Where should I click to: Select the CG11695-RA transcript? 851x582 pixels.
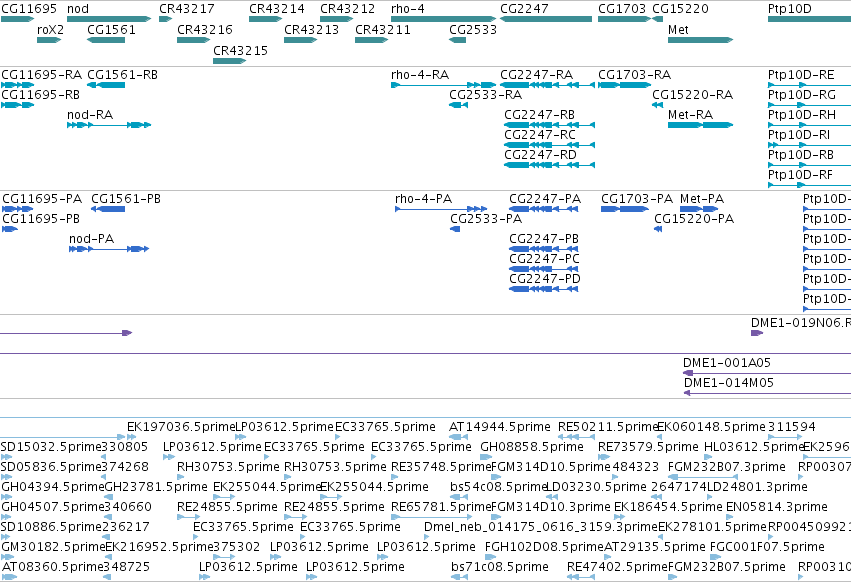click(17, 85)
